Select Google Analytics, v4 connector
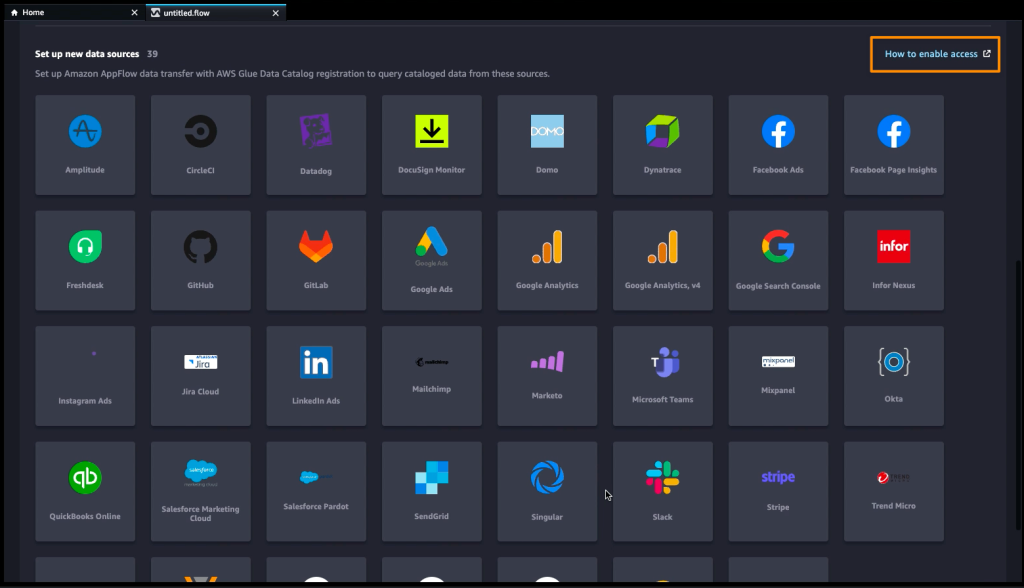This screenshot has height=588, width=1024. pyautogui.click(x=663, y=261)
